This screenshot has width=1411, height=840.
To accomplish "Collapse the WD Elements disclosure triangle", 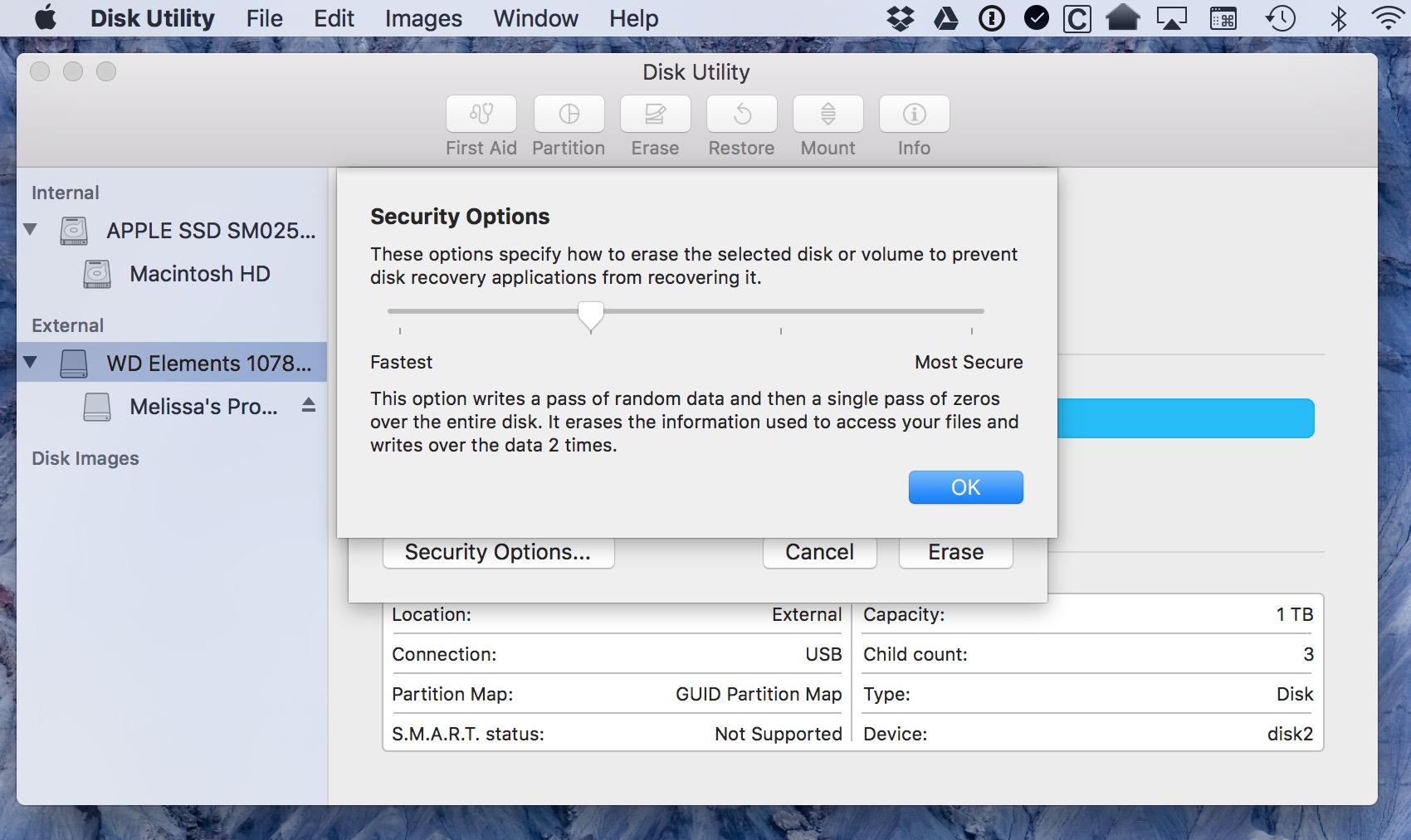I will coord(31,362).
